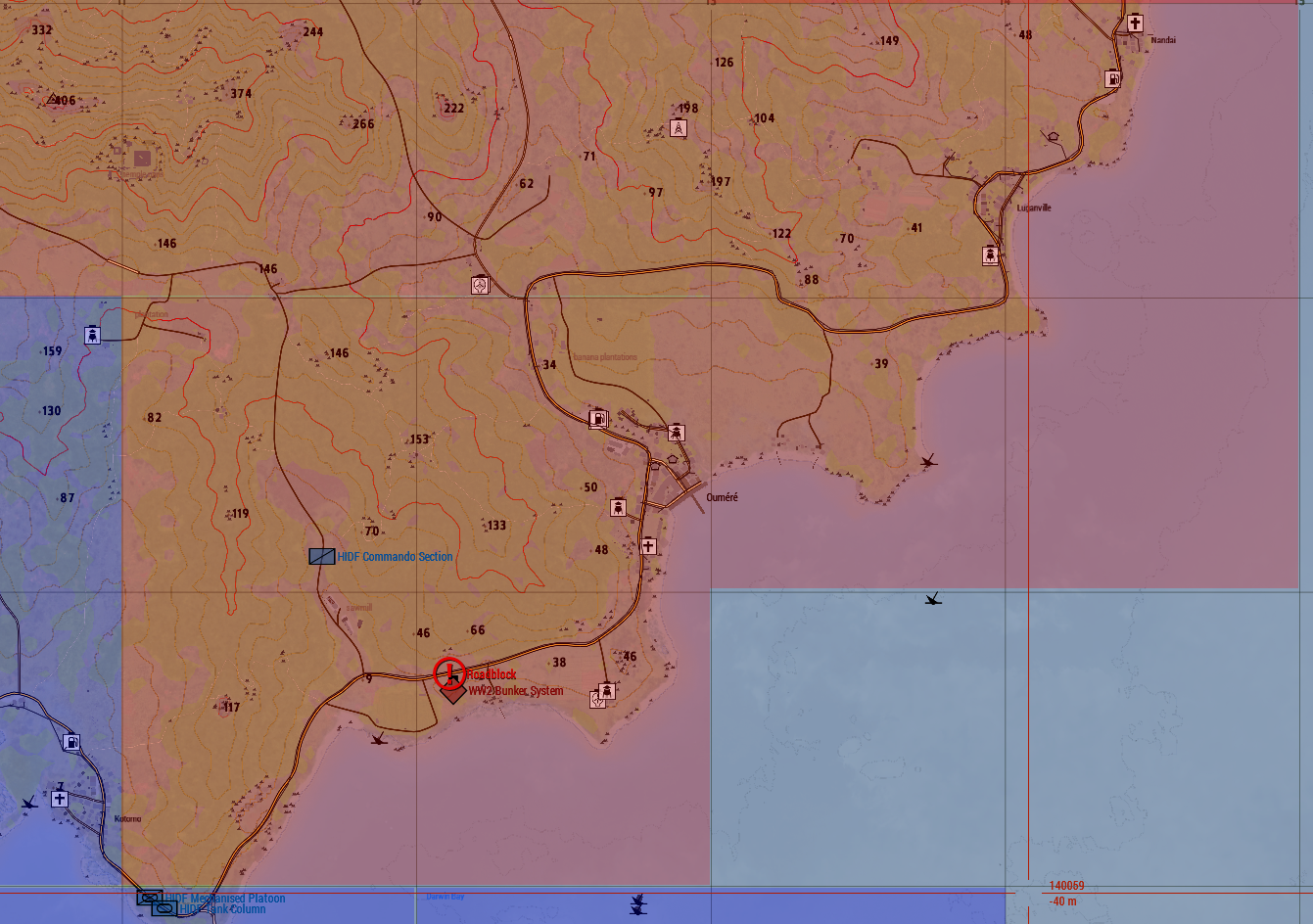Select the HIDF Mechanised Platoon unit marker
The image size is (1313, 924).
click(x=149, y=897)
